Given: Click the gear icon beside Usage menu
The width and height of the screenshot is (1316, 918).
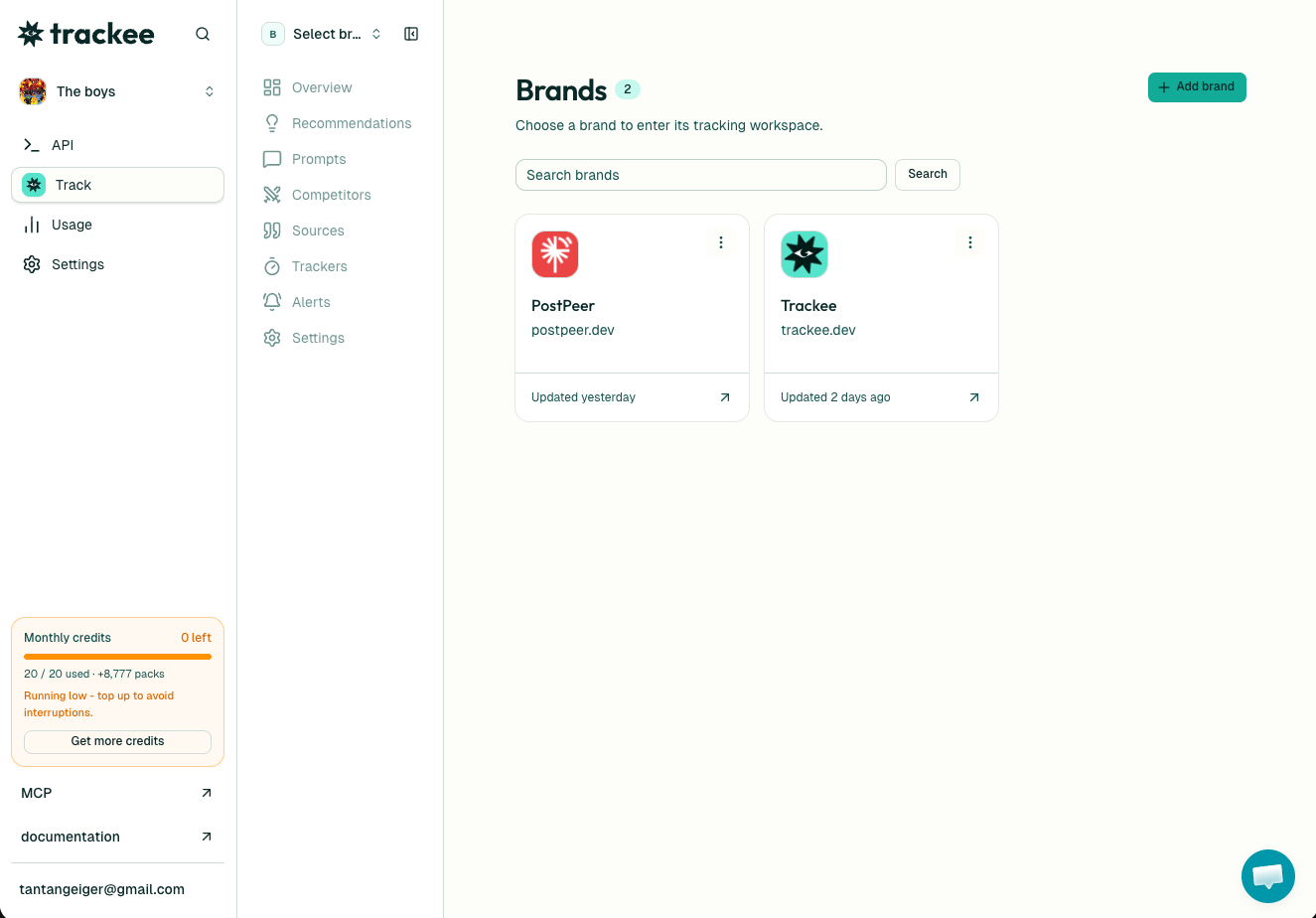Looking at the screenshot, I should [x=32, y=264].
